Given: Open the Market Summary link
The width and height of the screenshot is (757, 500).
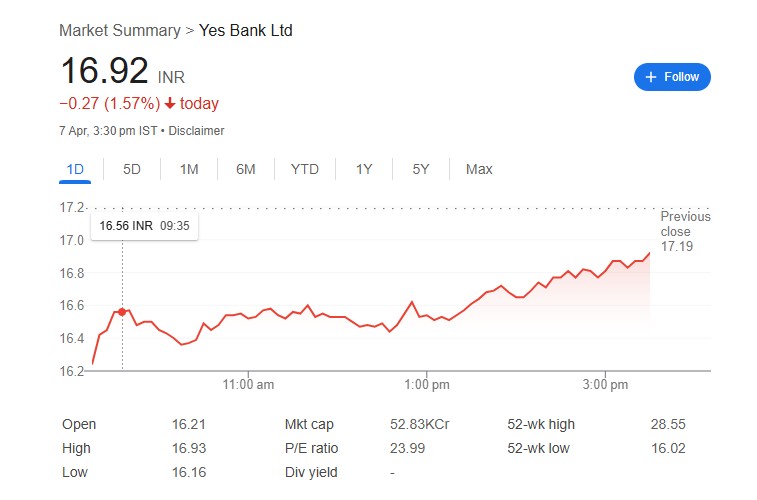Looking at the screenshot, I should 120,30.
